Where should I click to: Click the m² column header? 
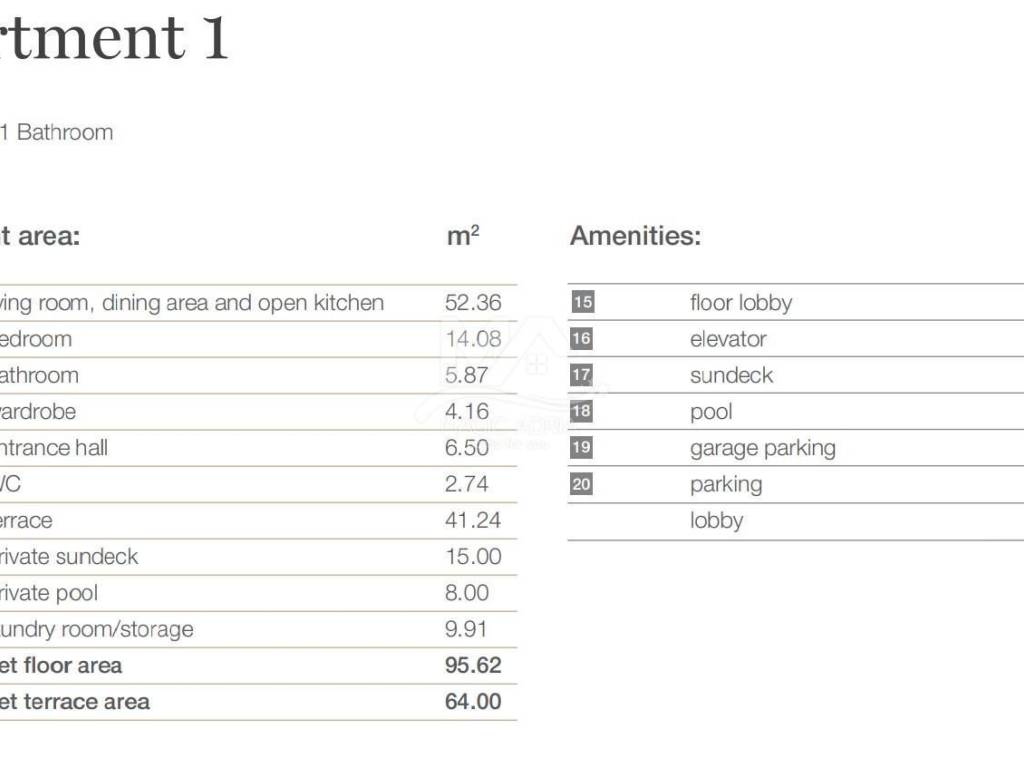[463, 235]
